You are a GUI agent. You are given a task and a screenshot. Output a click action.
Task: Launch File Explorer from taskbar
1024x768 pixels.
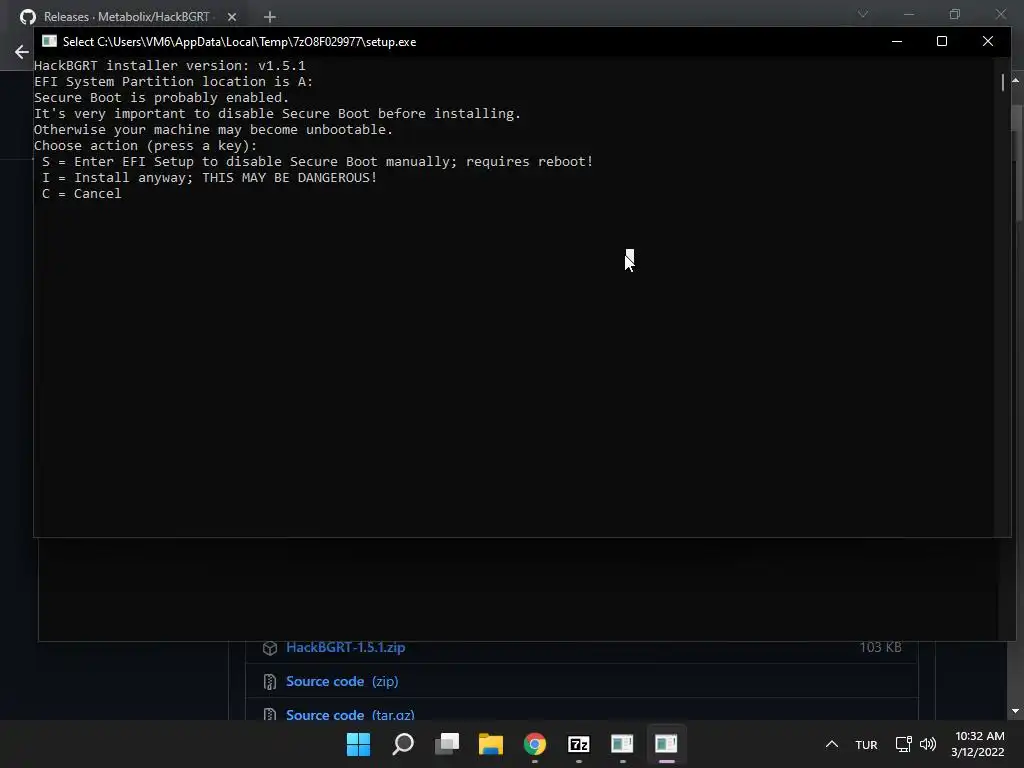[x=490, y=744]
